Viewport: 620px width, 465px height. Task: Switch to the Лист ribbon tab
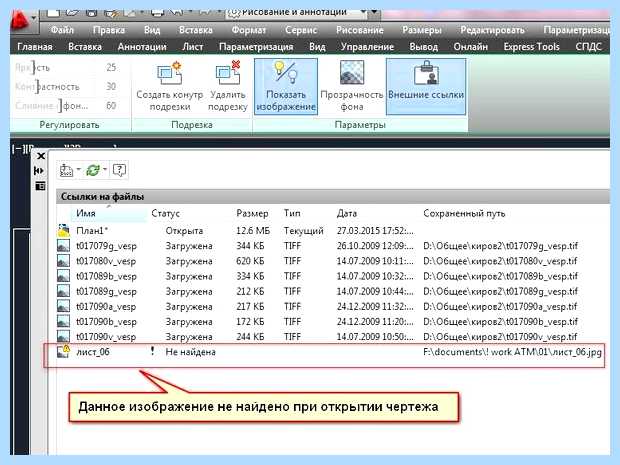click(x=193, y=47)
